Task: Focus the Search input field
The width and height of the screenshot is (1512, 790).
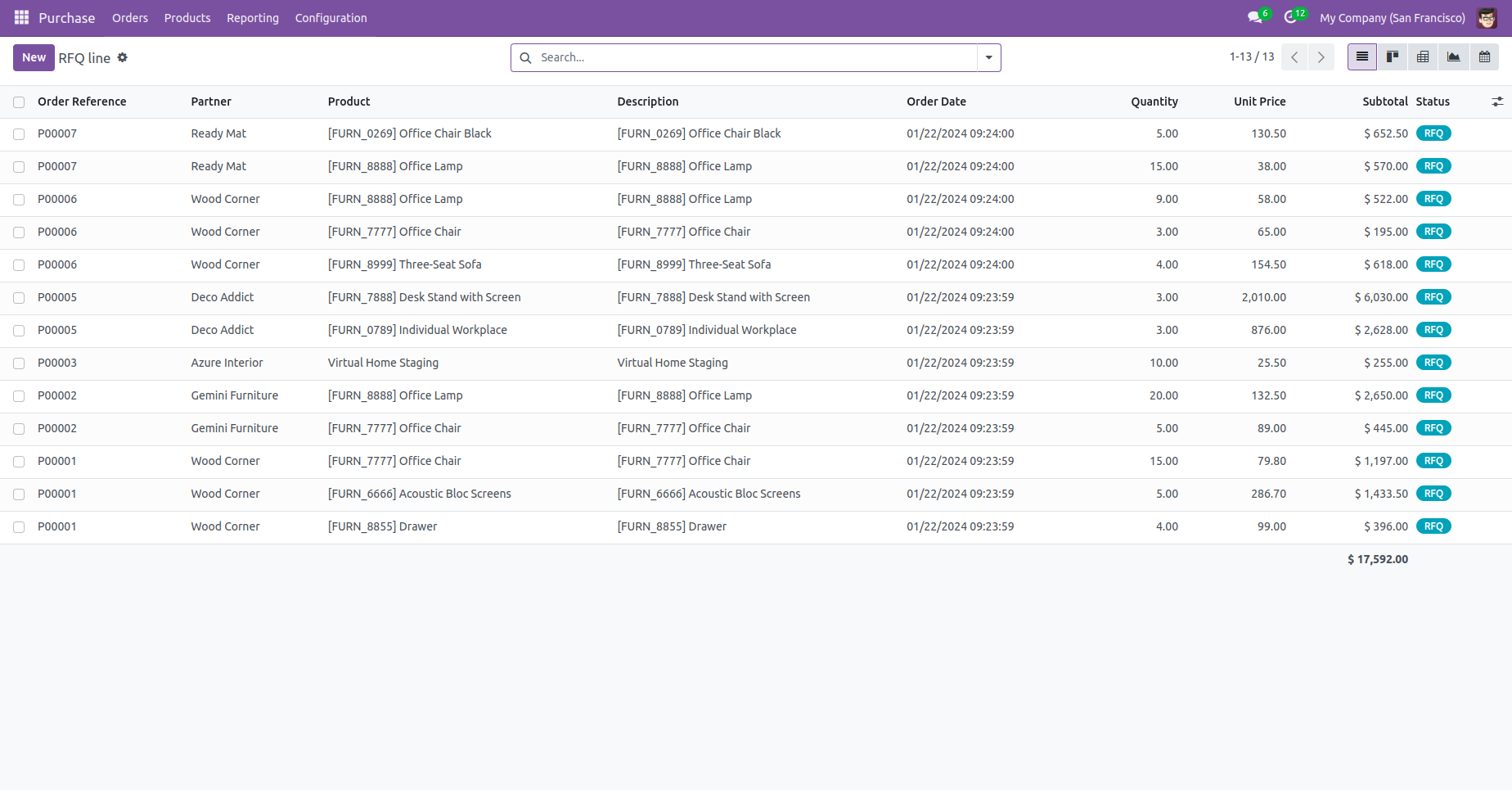Action: coord(753,57)
